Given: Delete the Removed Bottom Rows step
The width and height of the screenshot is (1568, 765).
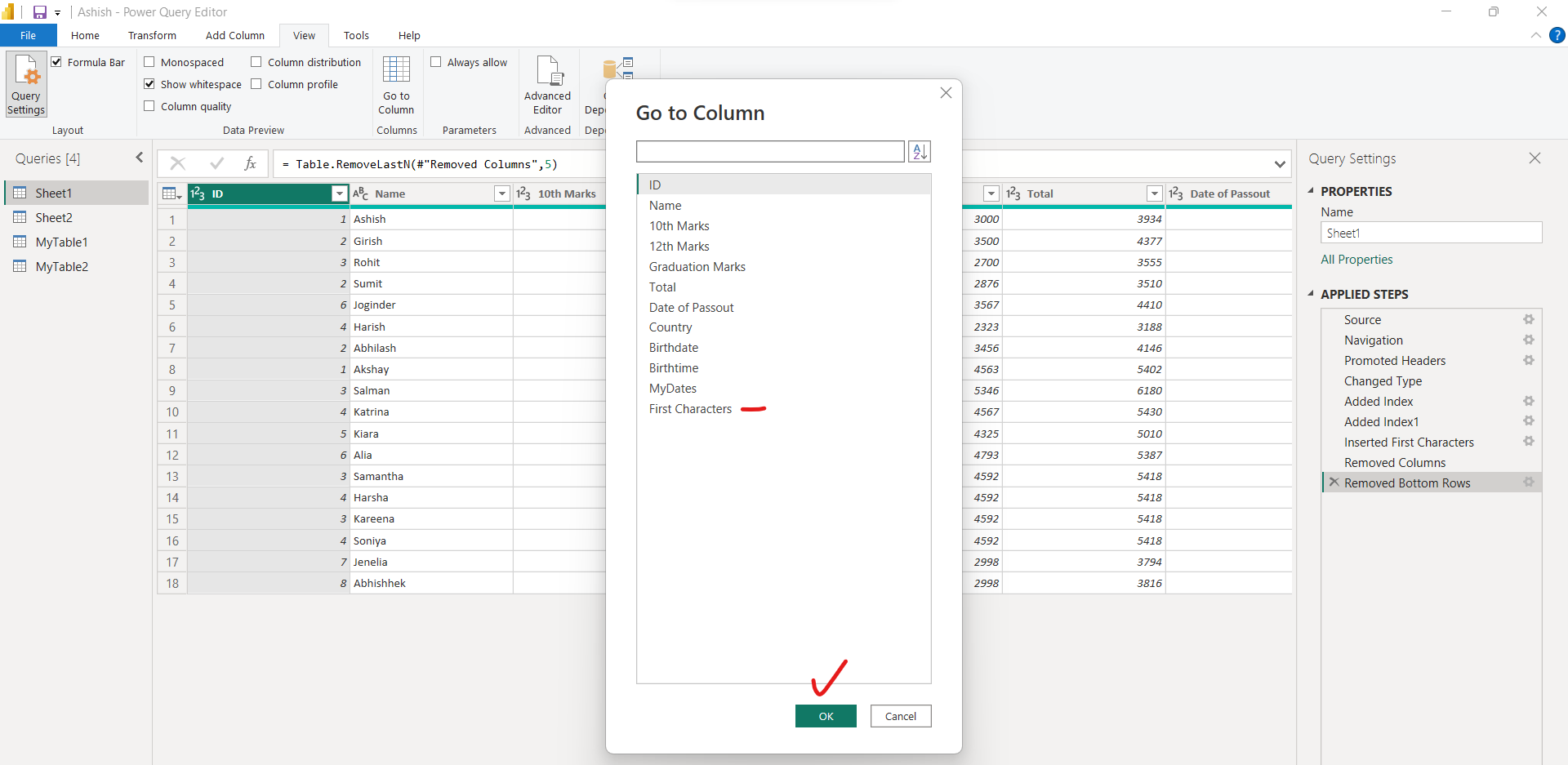Looking at the screenshot, I should pyautogui.click(x=1334, y=483).
